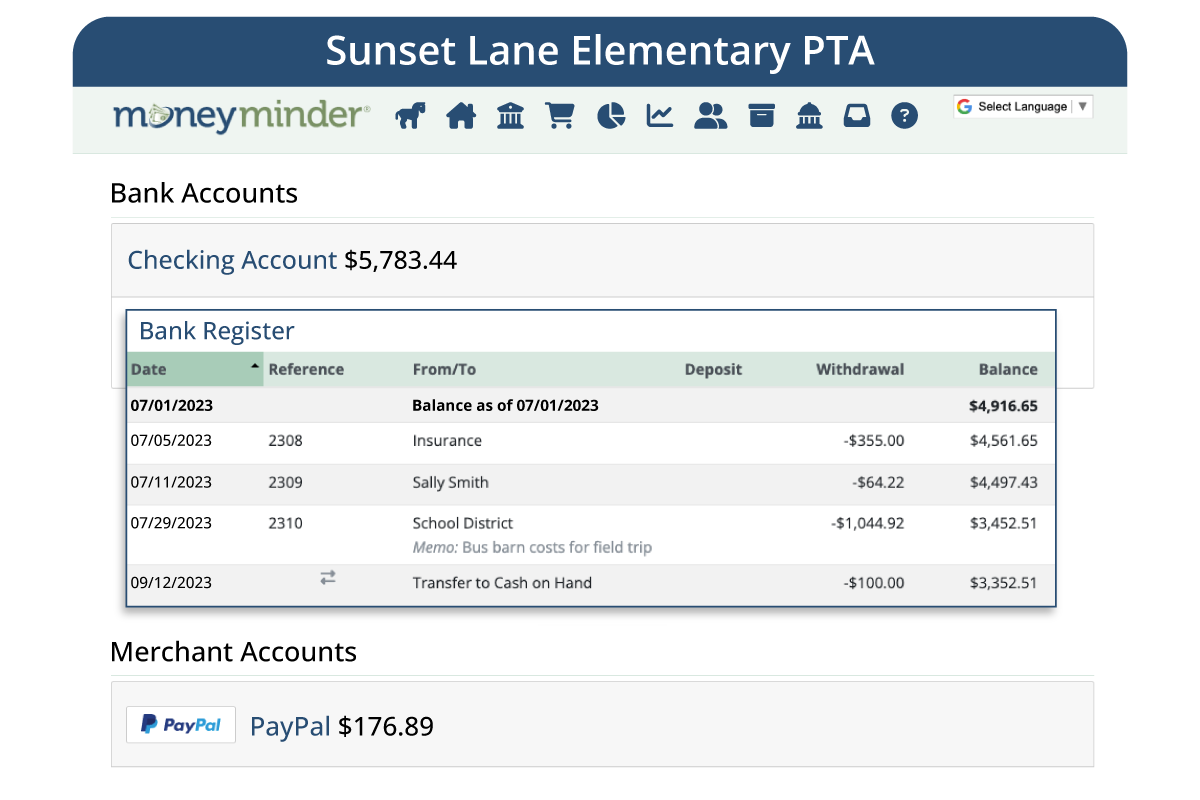Go to the Home icon

click(461, 116)
